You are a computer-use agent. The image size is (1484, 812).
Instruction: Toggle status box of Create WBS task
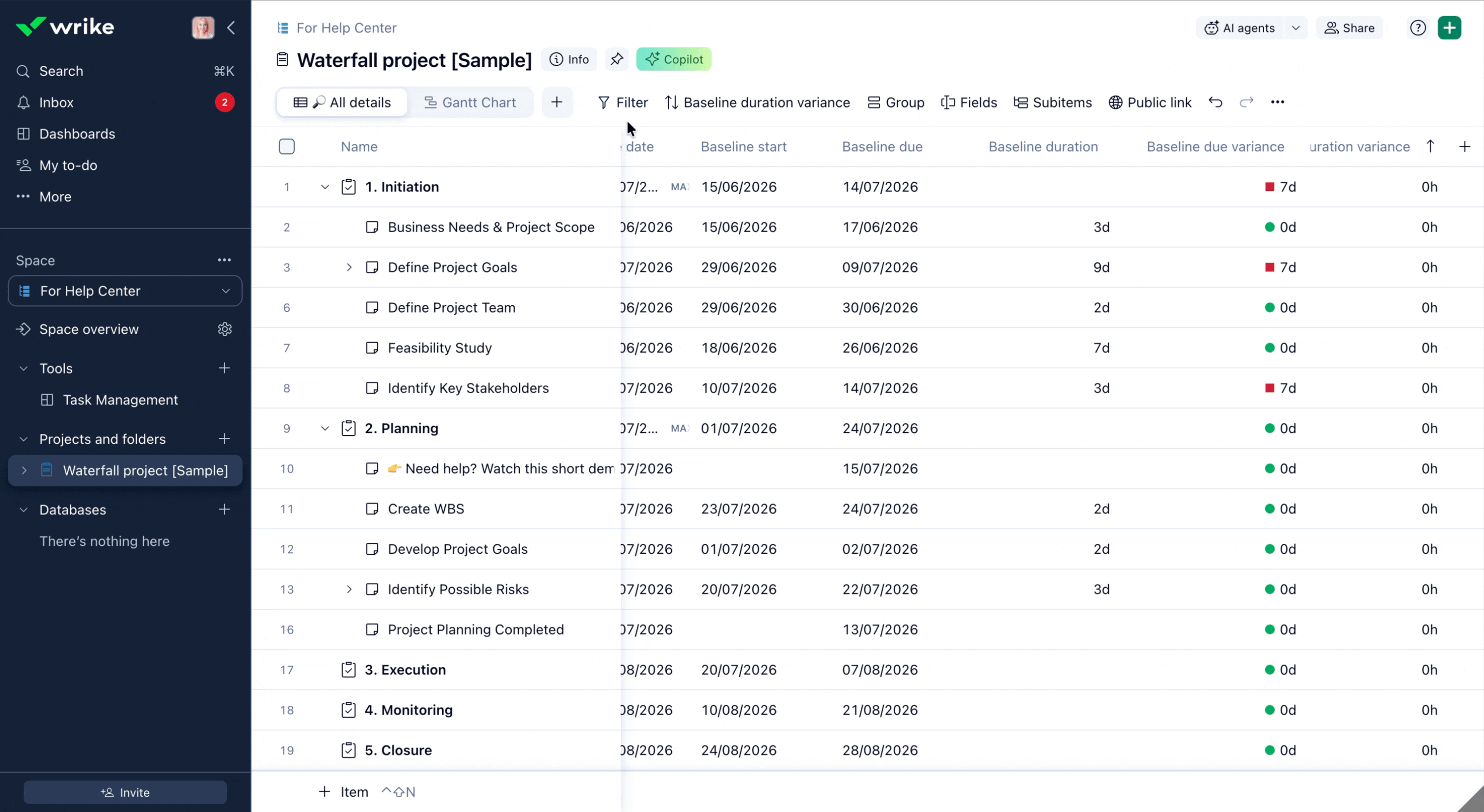coord(372,509)
